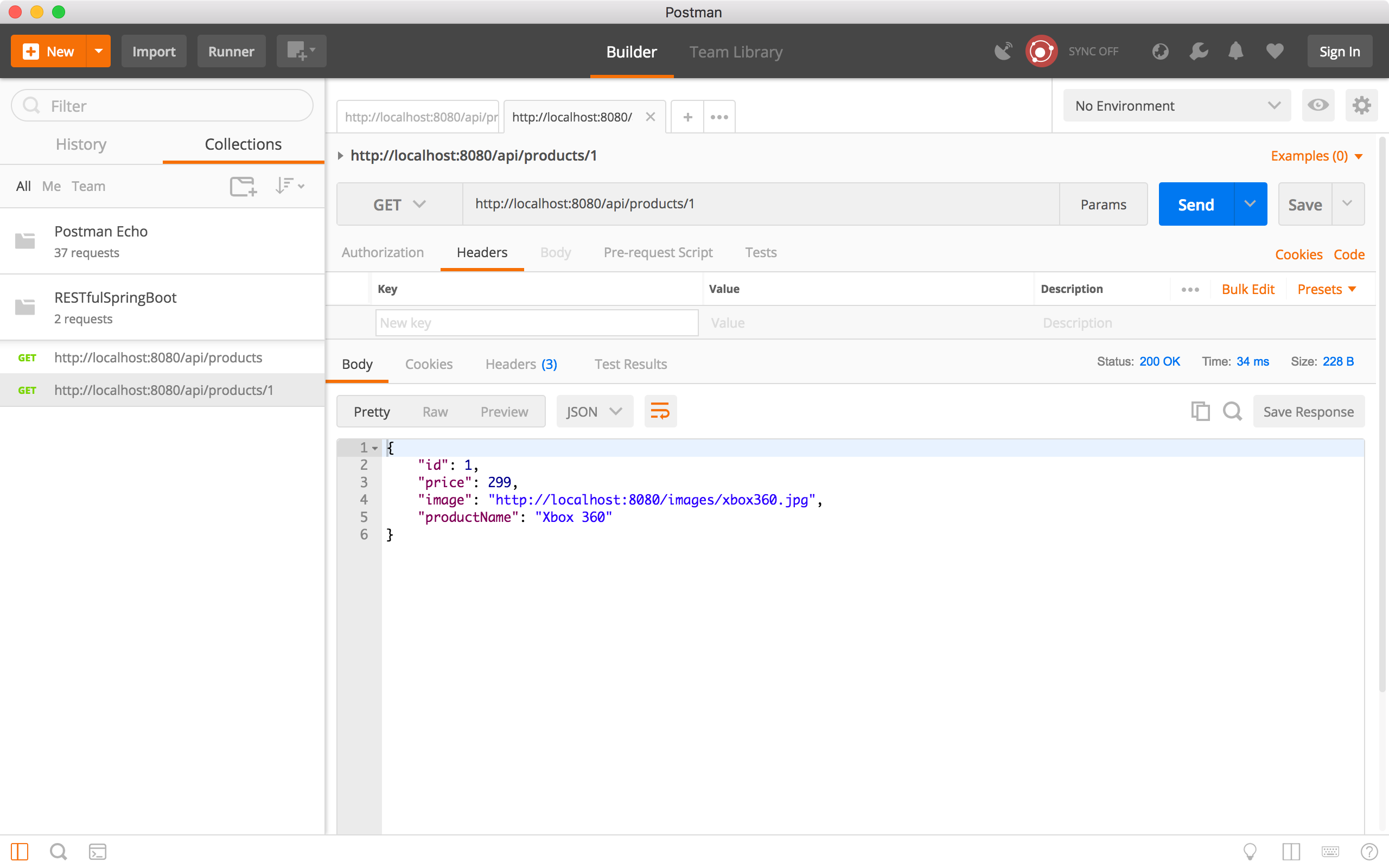Open the Runner button
This screenshot has height=868, width=1389.
[231, 51]
